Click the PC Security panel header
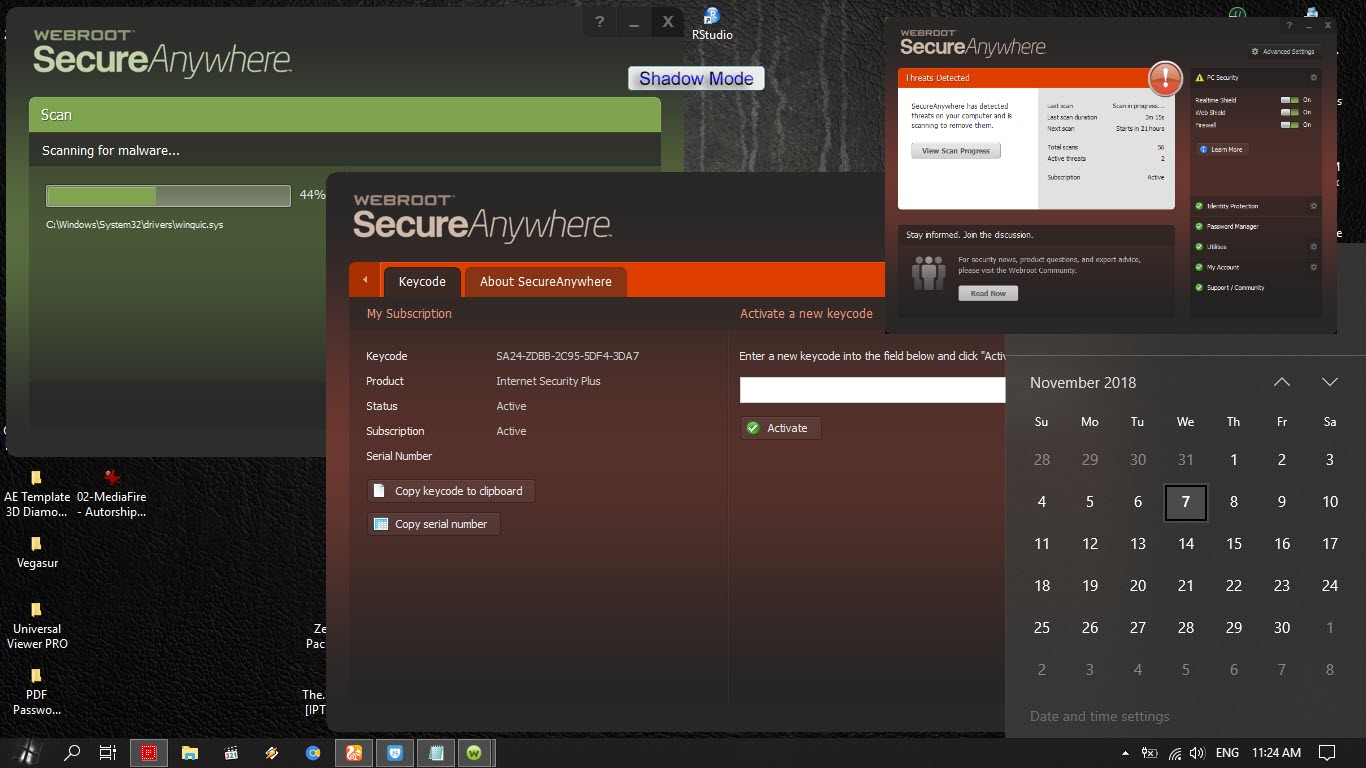 pyautogui.click(x=1257, y=77)
